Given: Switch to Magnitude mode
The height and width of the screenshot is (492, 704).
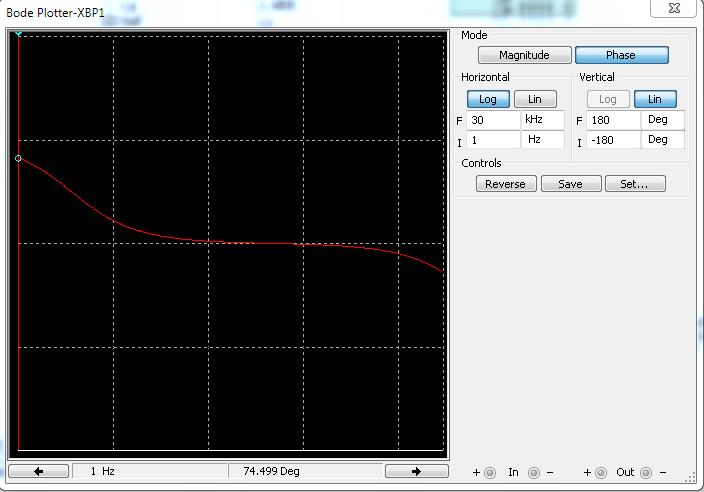Looking at the screenshot, I should 524,56.
